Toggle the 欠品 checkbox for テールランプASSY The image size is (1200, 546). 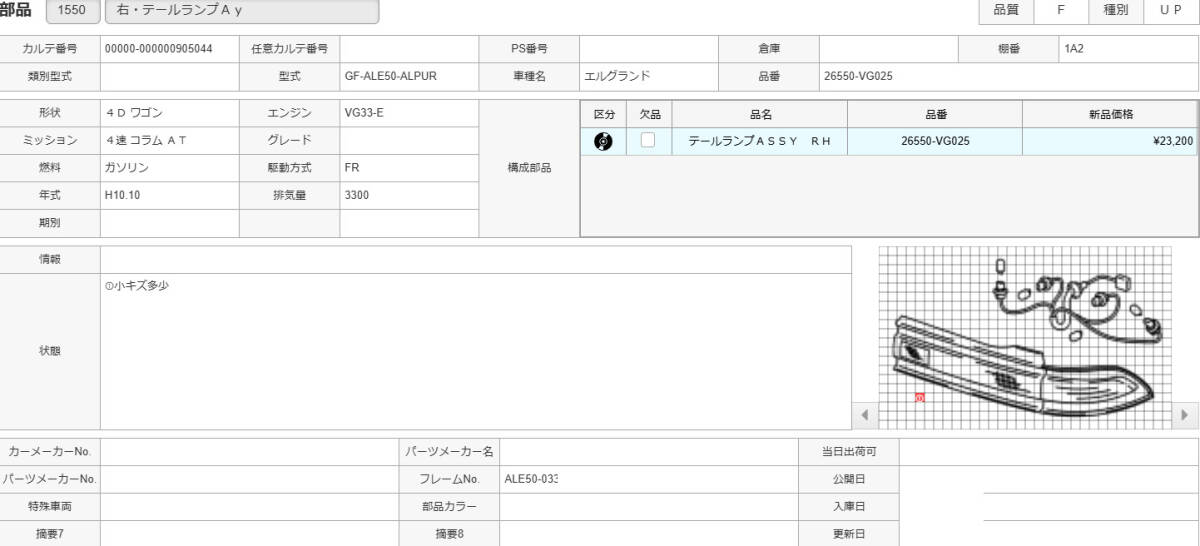648,141
